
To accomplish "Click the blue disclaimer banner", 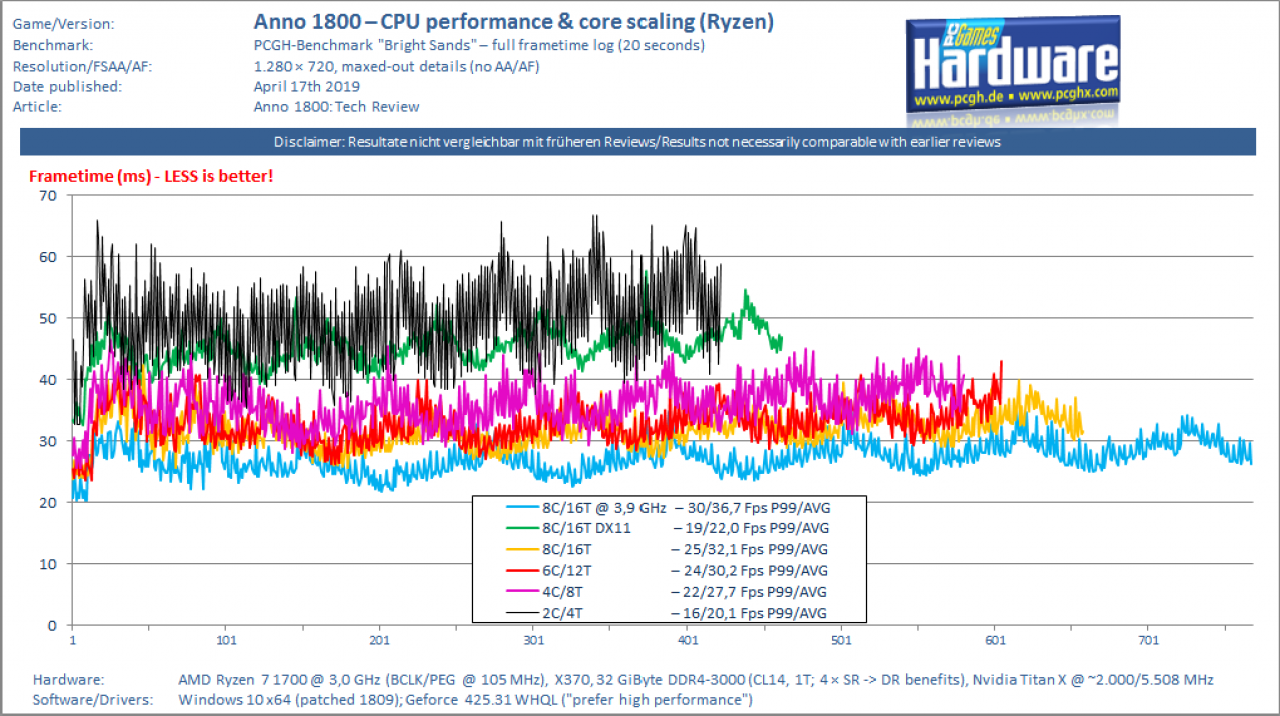I will pos(638,142).
